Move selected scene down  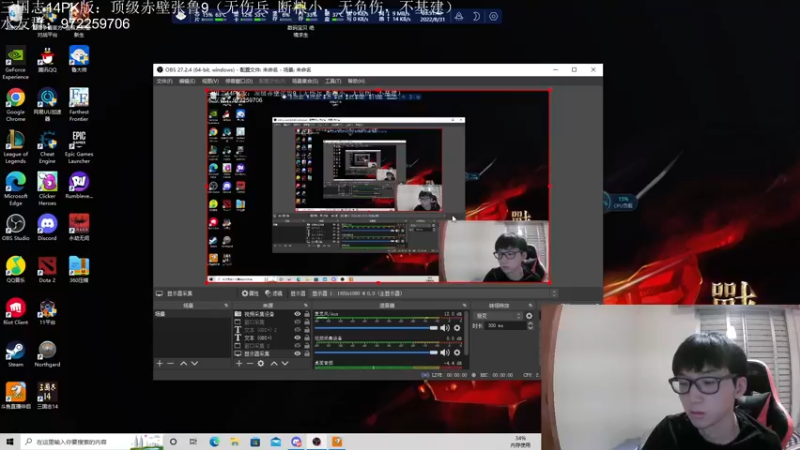coord(194,363)
